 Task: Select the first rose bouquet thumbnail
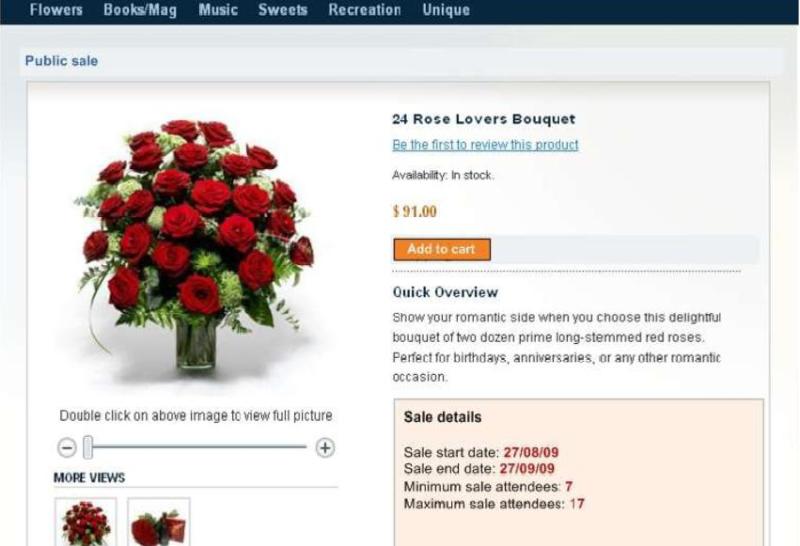point(86,522)
